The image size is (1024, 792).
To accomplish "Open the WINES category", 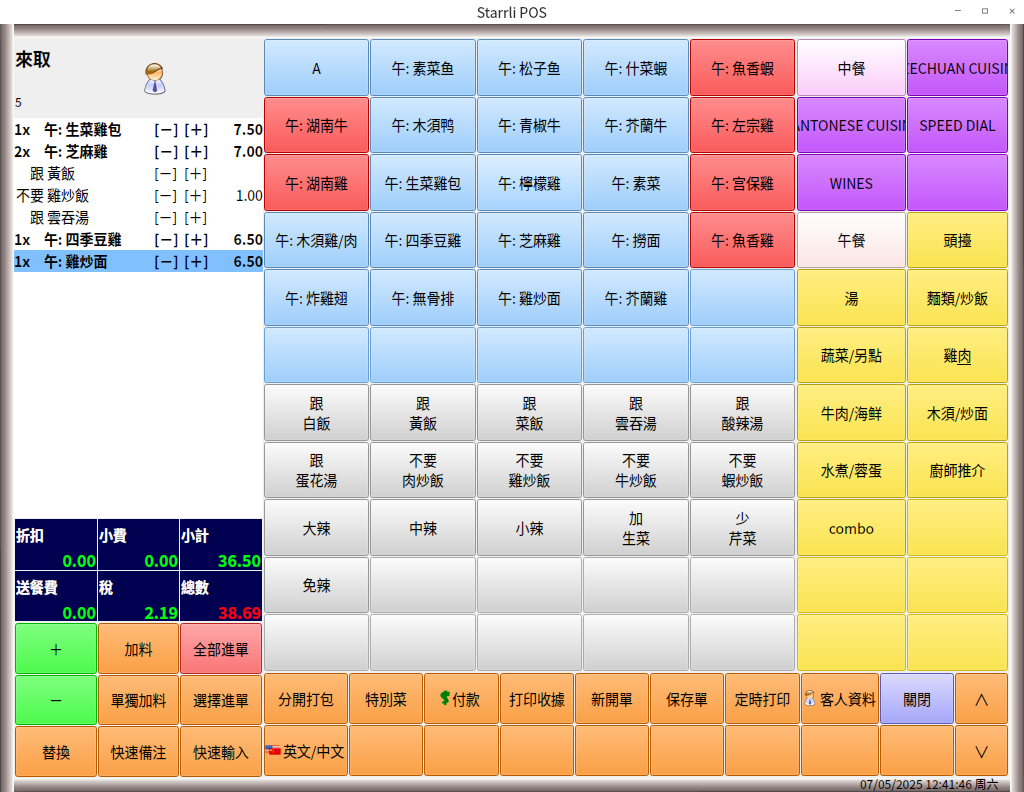I will click(x=851, y=183).
